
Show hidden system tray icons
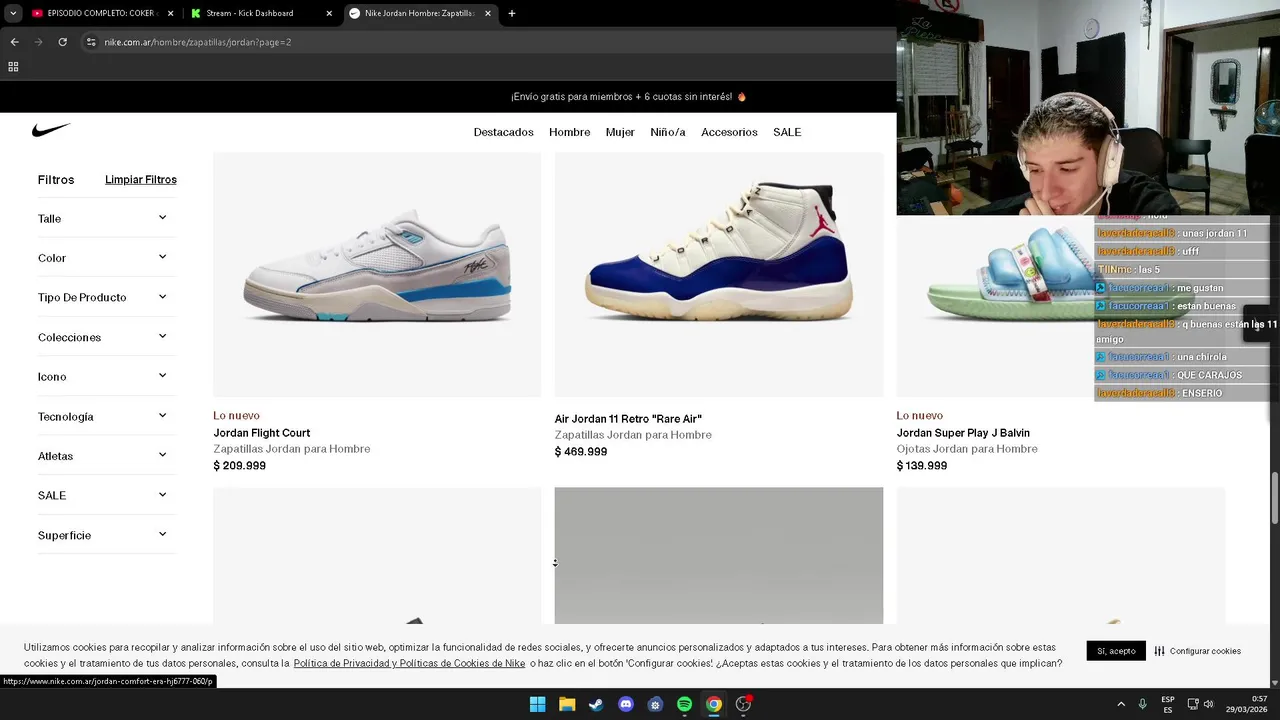point(1121,704)
